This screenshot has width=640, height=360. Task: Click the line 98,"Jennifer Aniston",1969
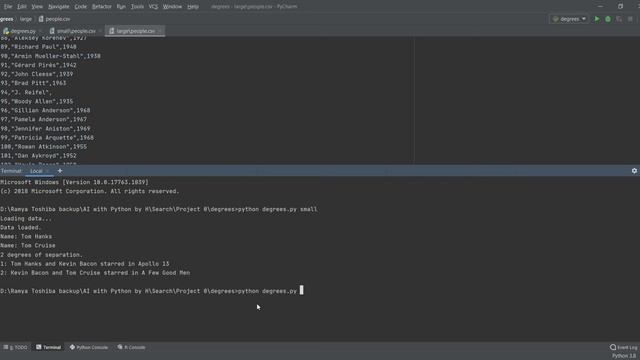[x=45, y=129]
